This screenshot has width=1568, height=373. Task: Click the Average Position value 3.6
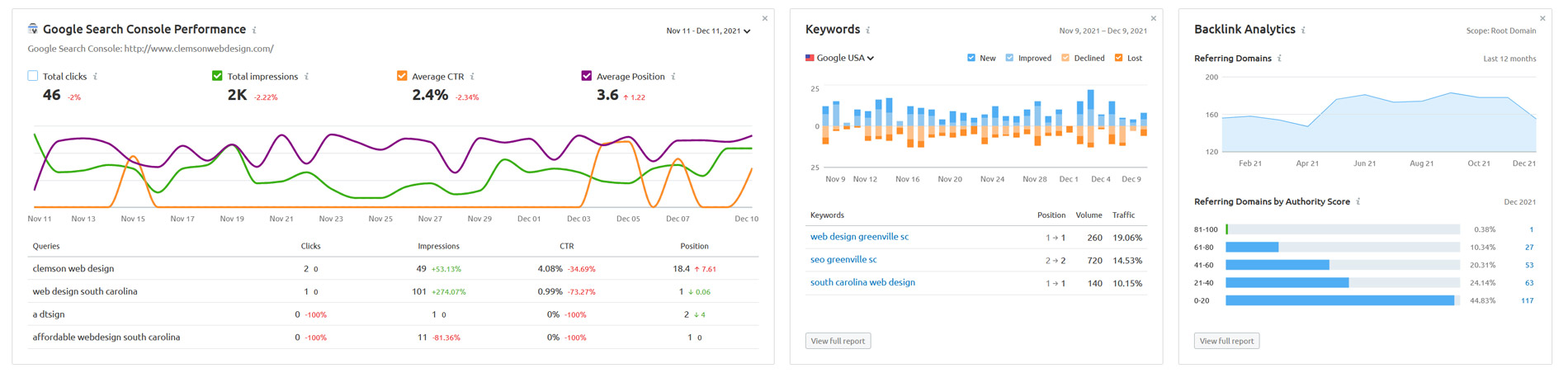click(x=607, y=95)
